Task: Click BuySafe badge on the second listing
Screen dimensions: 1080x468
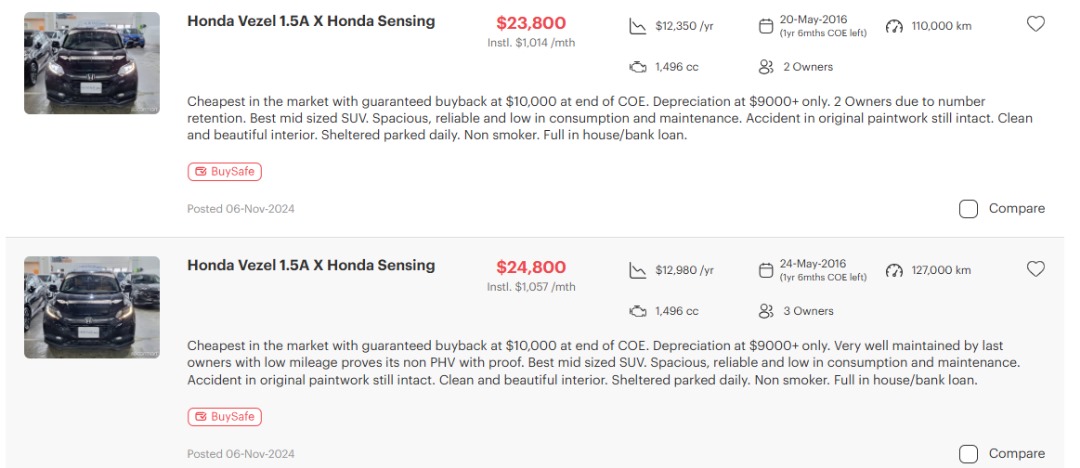Action: coord(224,417)
